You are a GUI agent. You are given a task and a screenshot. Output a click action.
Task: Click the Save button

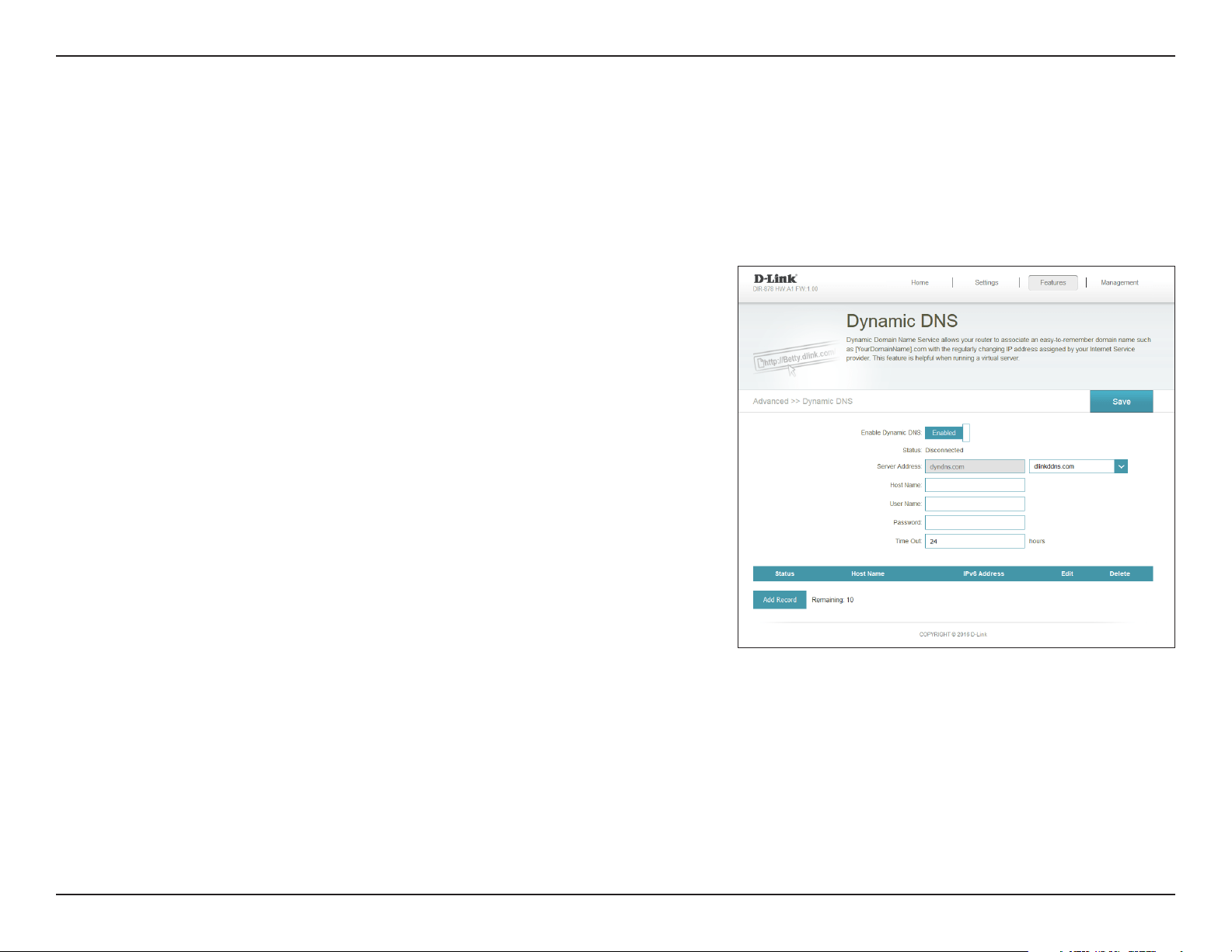tap(1122, 402)
